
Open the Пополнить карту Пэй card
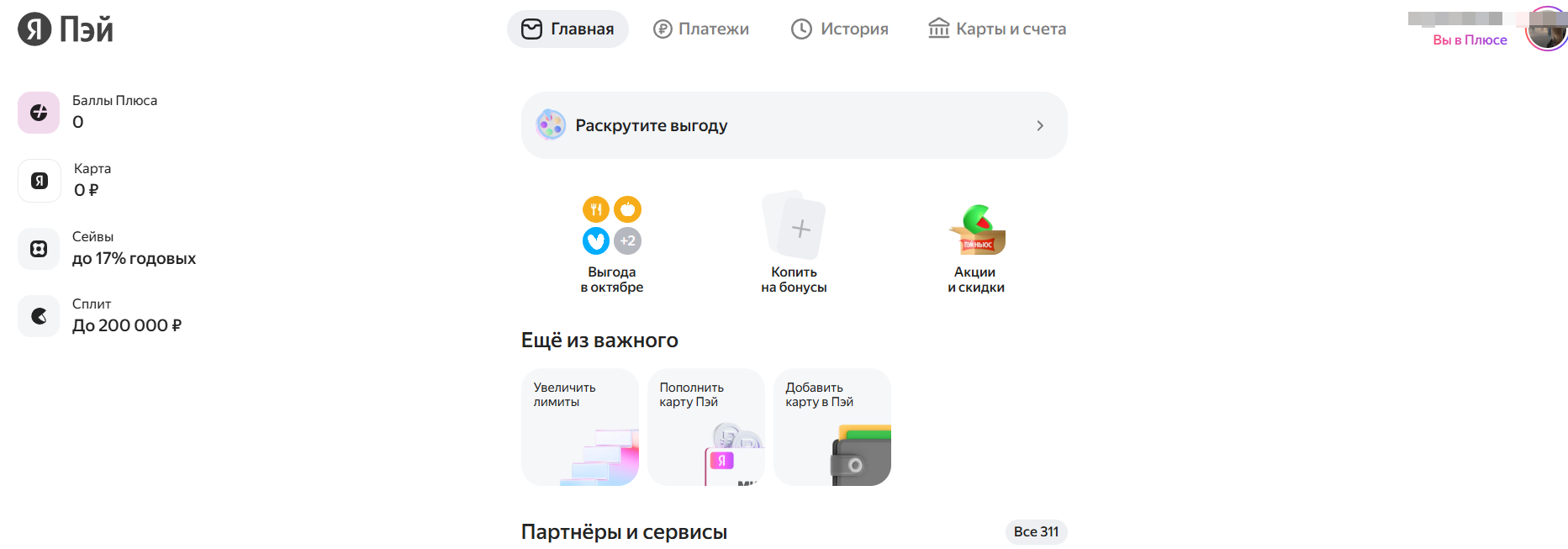tap(705, 427)
